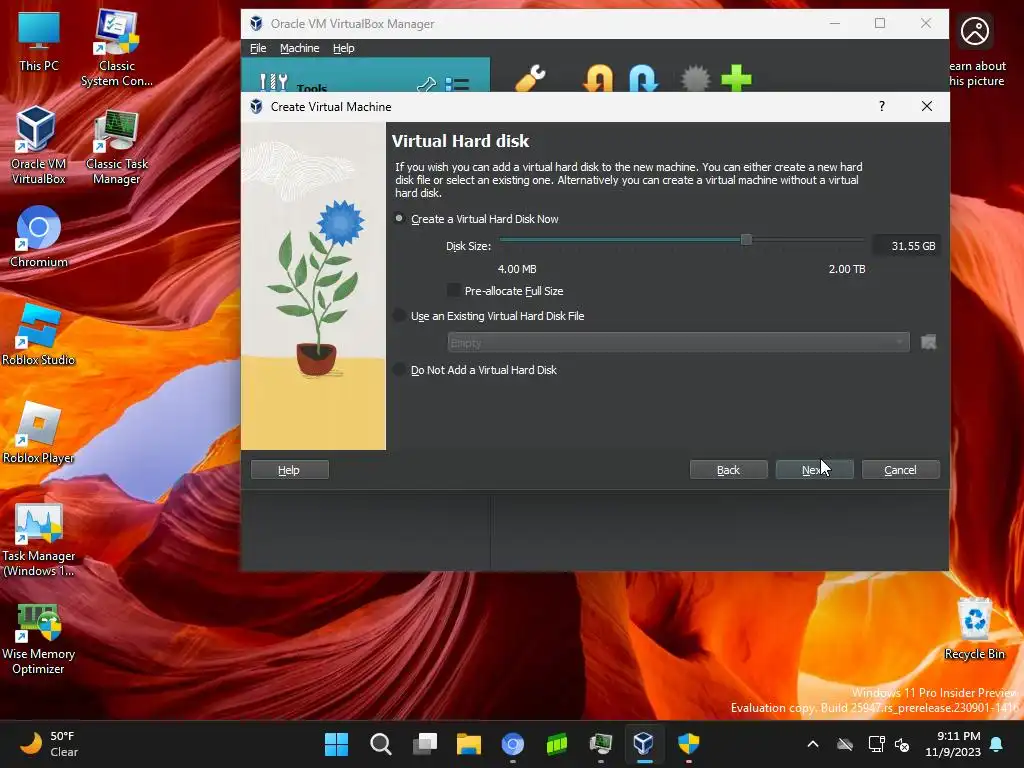Click the Help button in the wizard

click(289, 470)
